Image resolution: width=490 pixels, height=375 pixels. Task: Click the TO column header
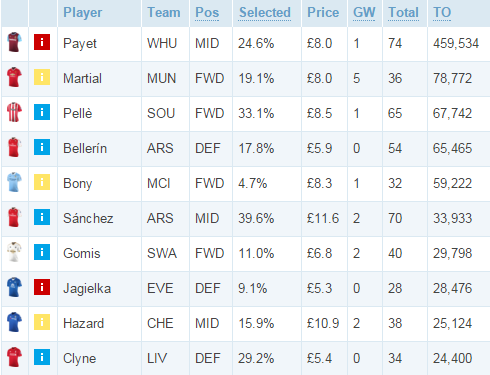[x=442, y=13]
